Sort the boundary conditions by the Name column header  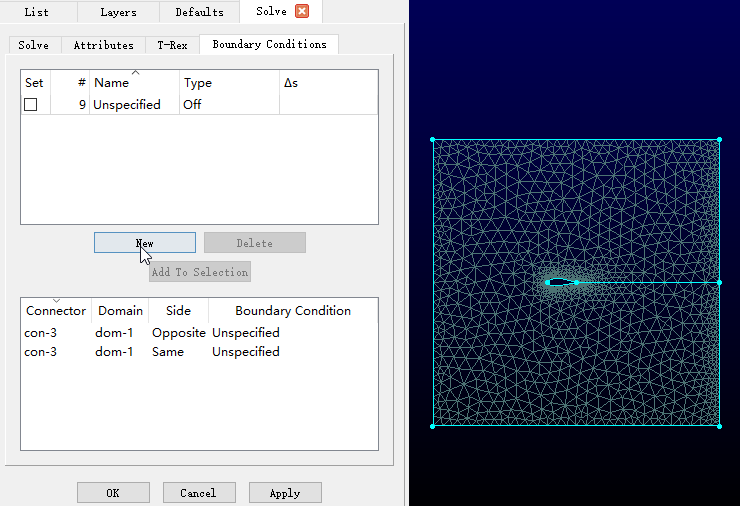point(134,83)
